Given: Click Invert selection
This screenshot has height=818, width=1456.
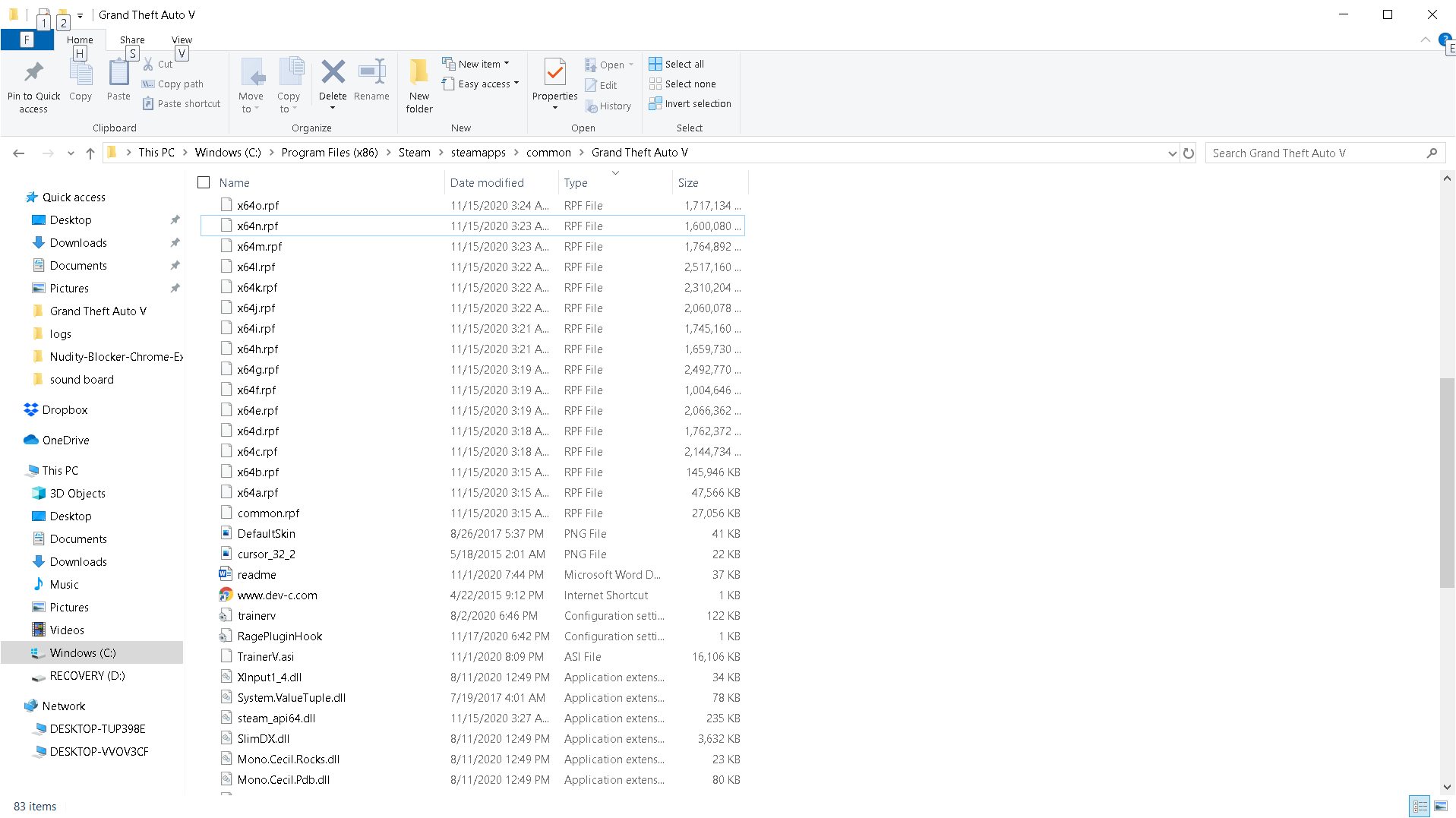Looking at the screenshot, I should tap(690, 103).
